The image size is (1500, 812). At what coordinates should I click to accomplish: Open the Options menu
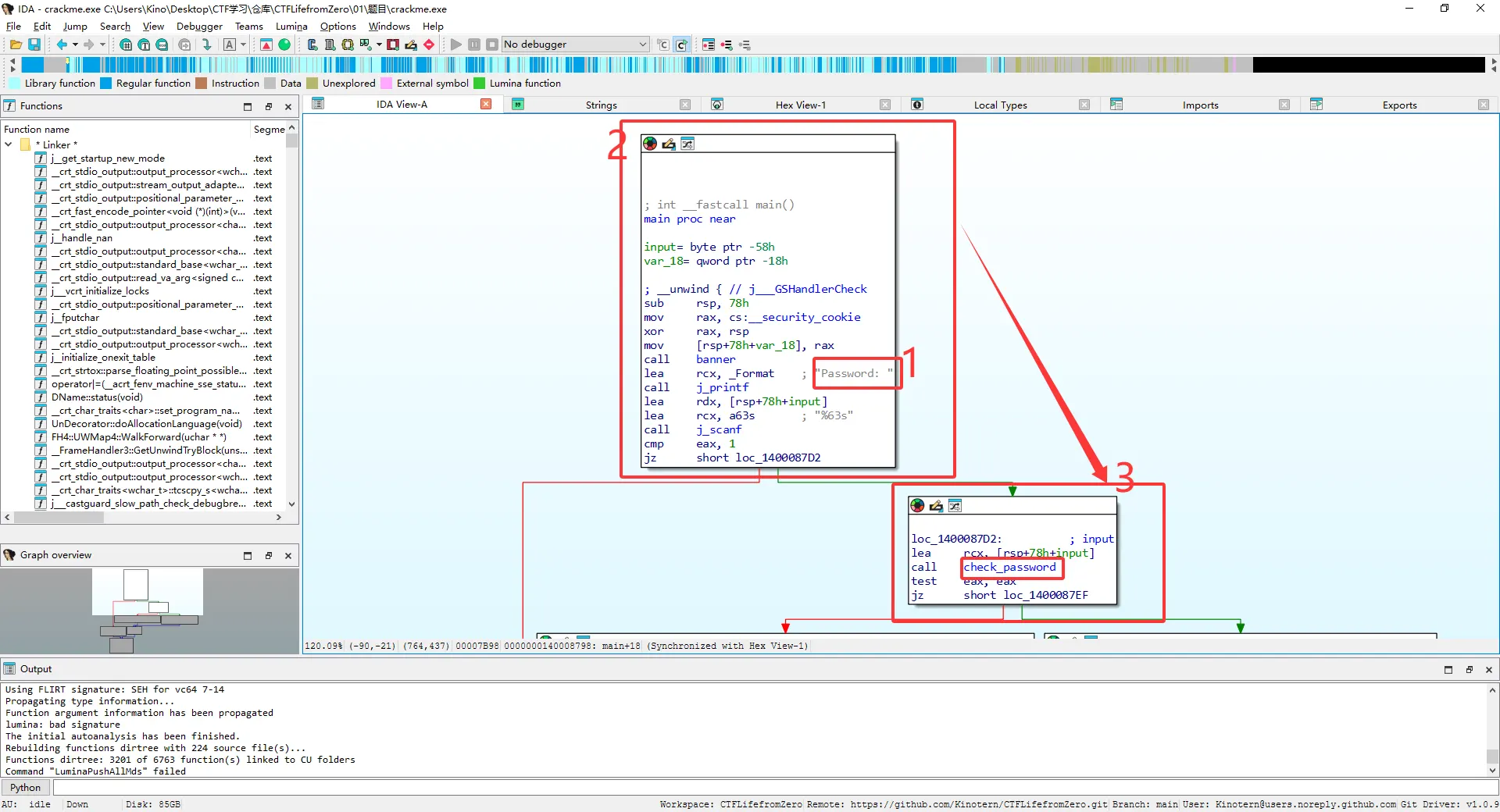[337, 26]
